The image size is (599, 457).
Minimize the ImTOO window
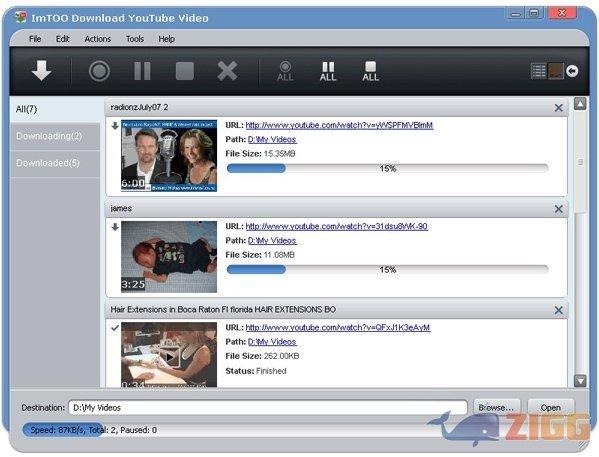(x=516, y=14)
